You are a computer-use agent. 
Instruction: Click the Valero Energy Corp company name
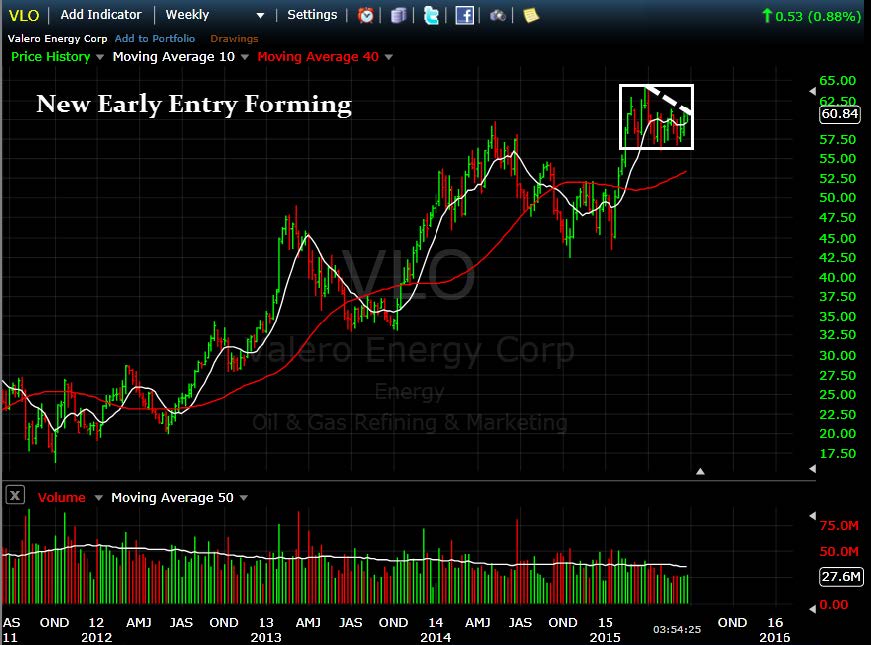click(57, 39)
